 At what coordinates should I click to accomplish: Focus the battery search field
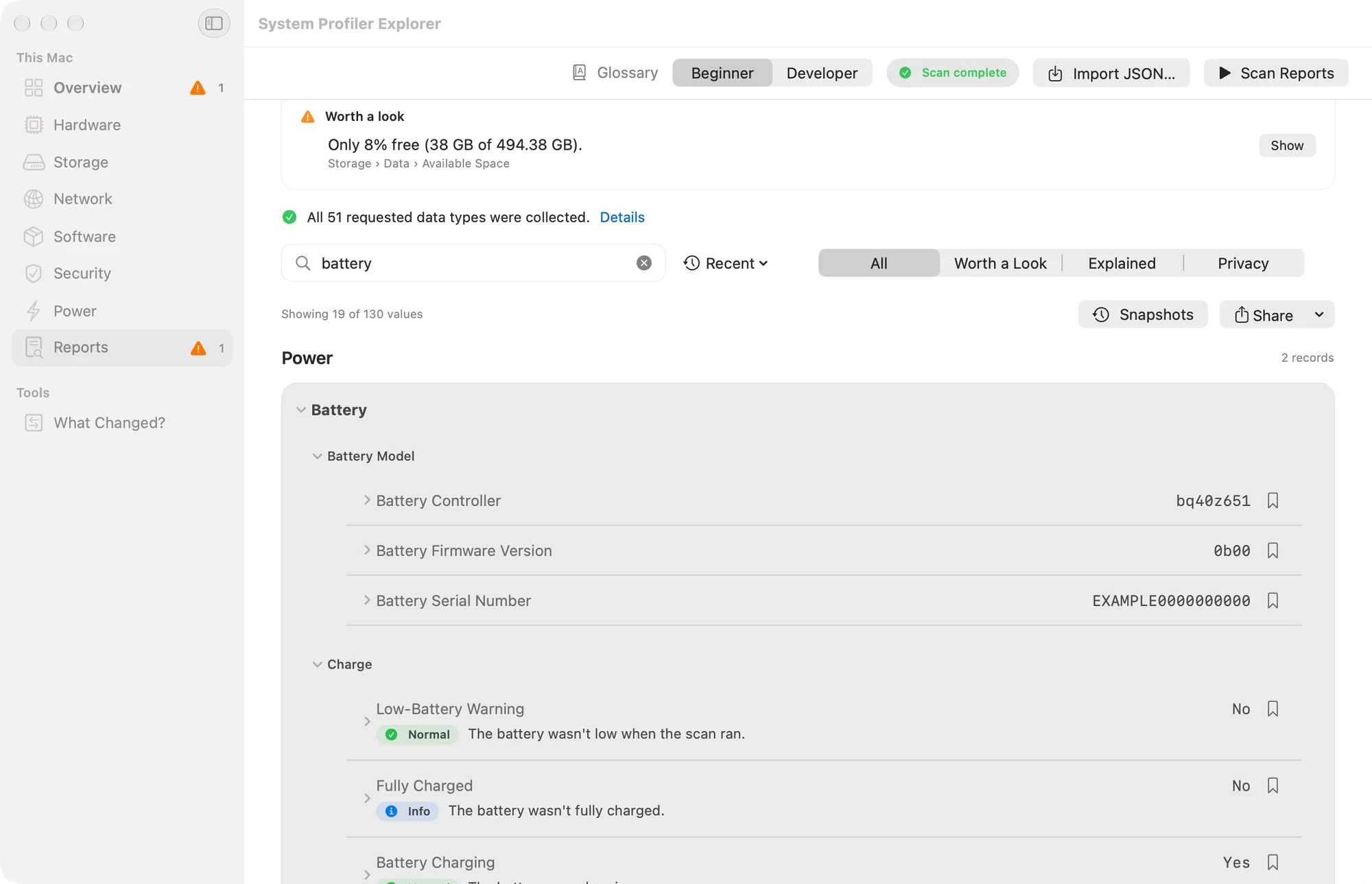473,264
